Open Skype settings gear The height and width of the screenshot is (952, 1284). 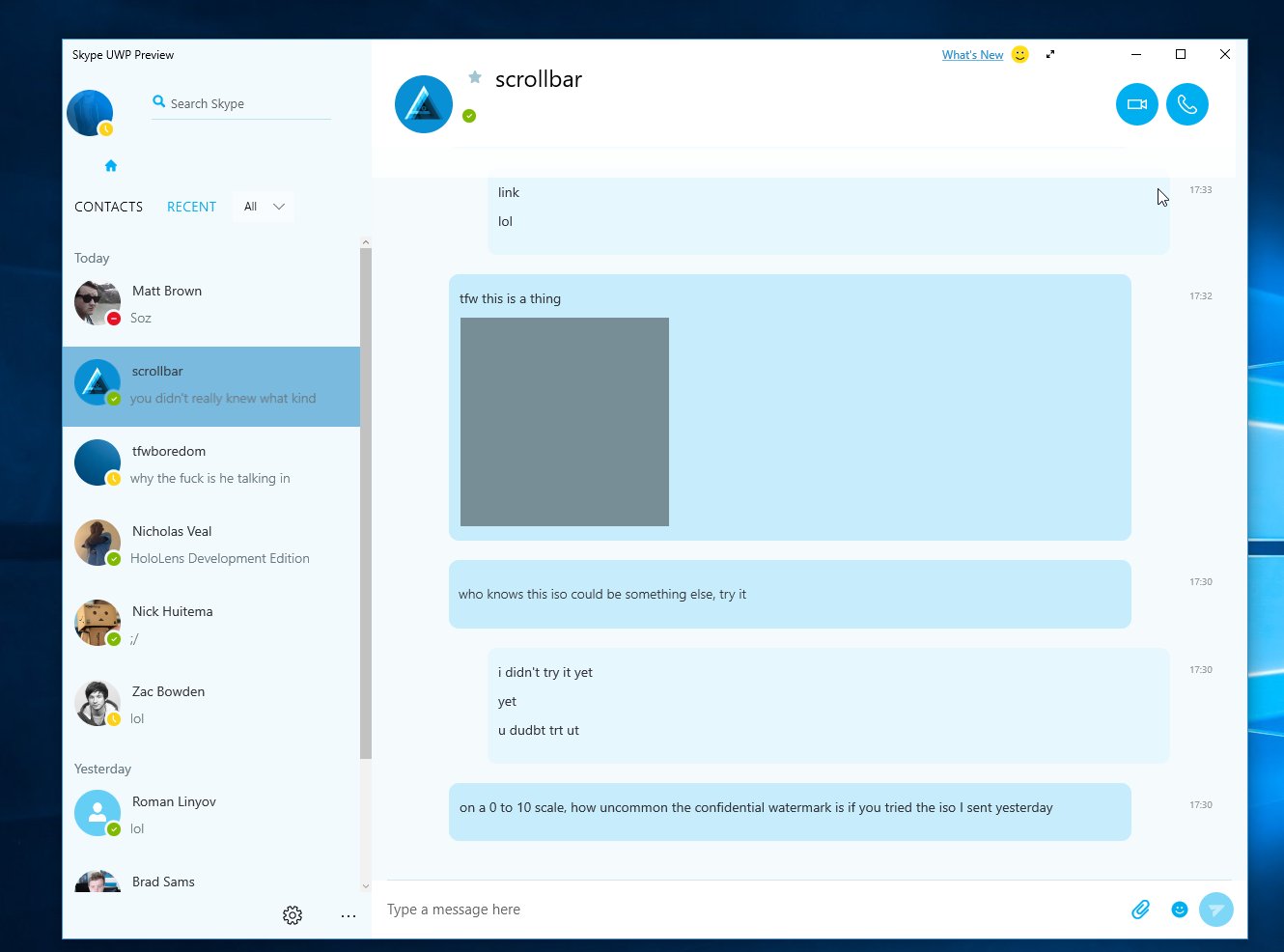[x=293, y=914]
